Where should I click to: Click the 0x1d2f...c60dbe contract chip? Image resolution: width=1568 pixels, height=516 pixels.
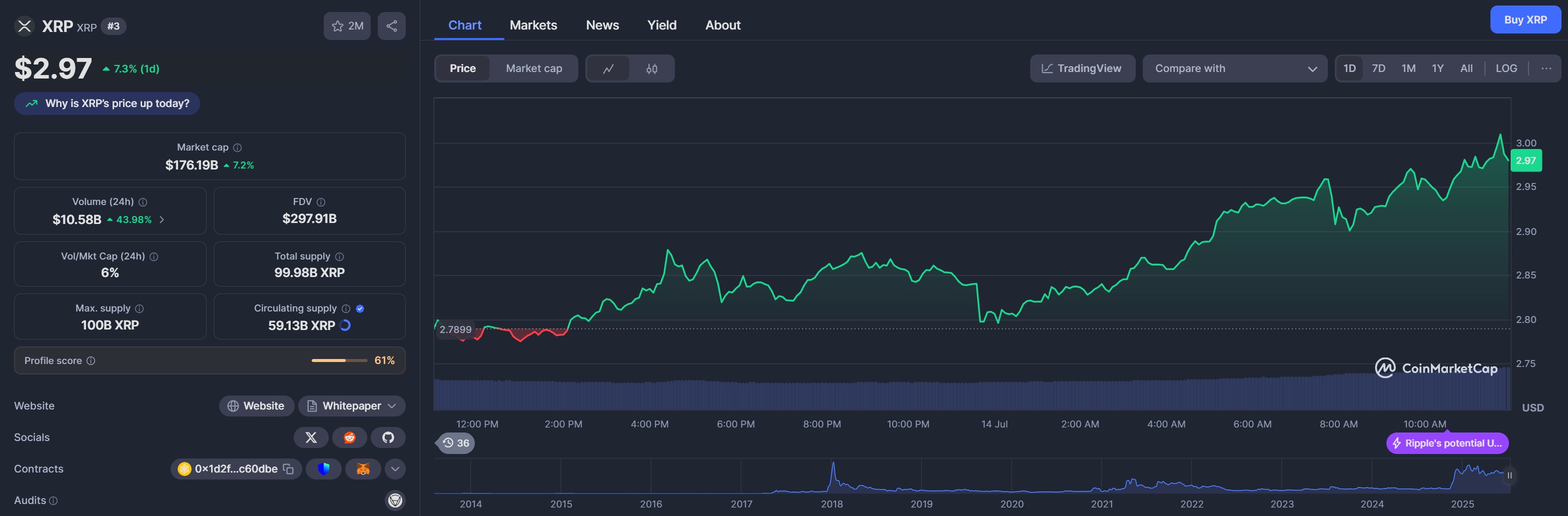click(236, 469)
